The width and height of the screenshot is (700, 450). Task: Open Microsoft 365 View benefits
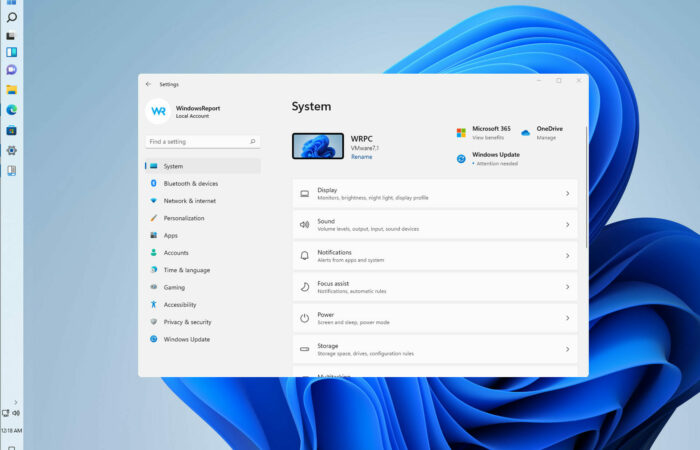point(483,133)
